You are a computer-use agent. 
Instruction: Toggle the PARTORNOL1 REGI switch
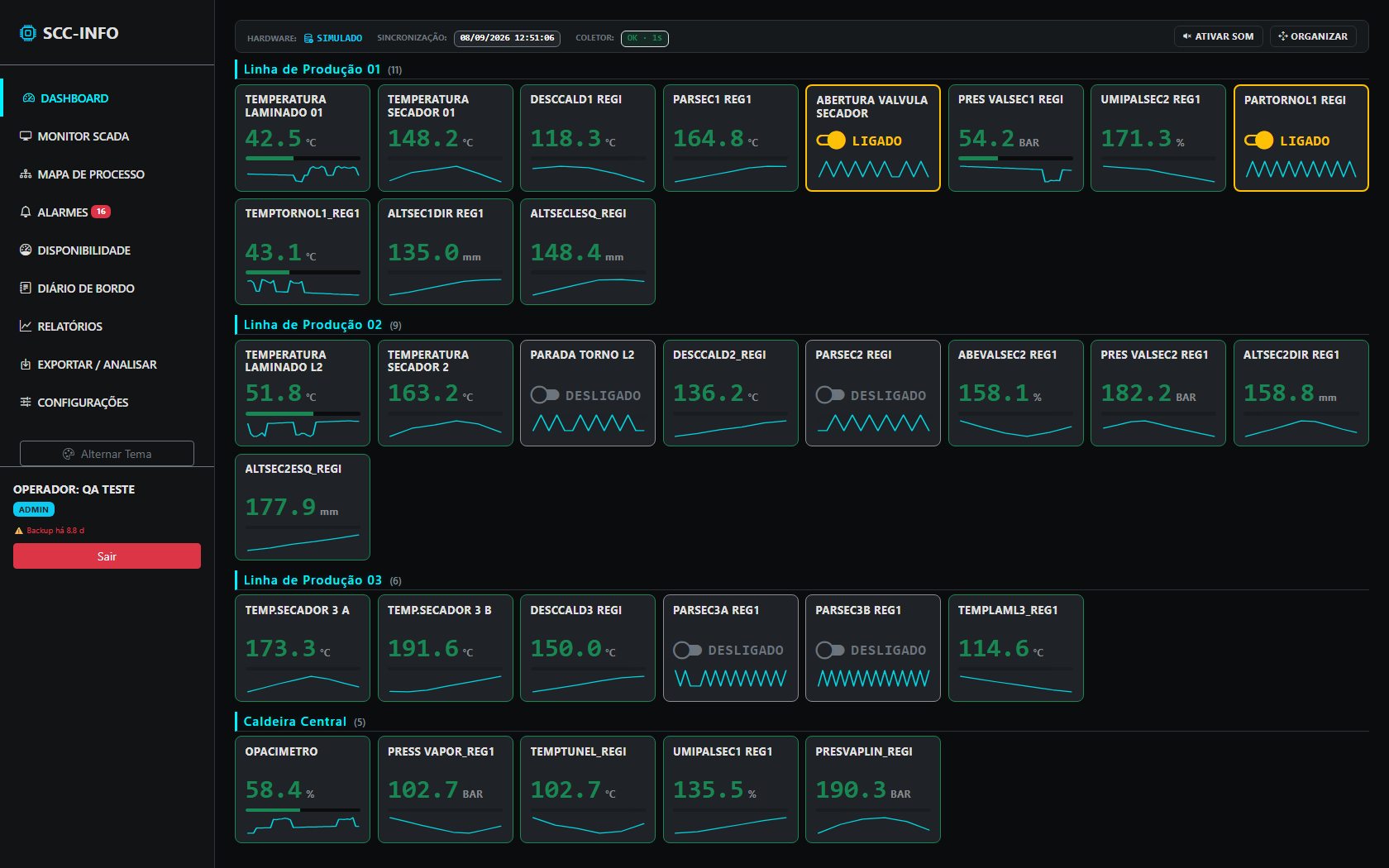1258,141
